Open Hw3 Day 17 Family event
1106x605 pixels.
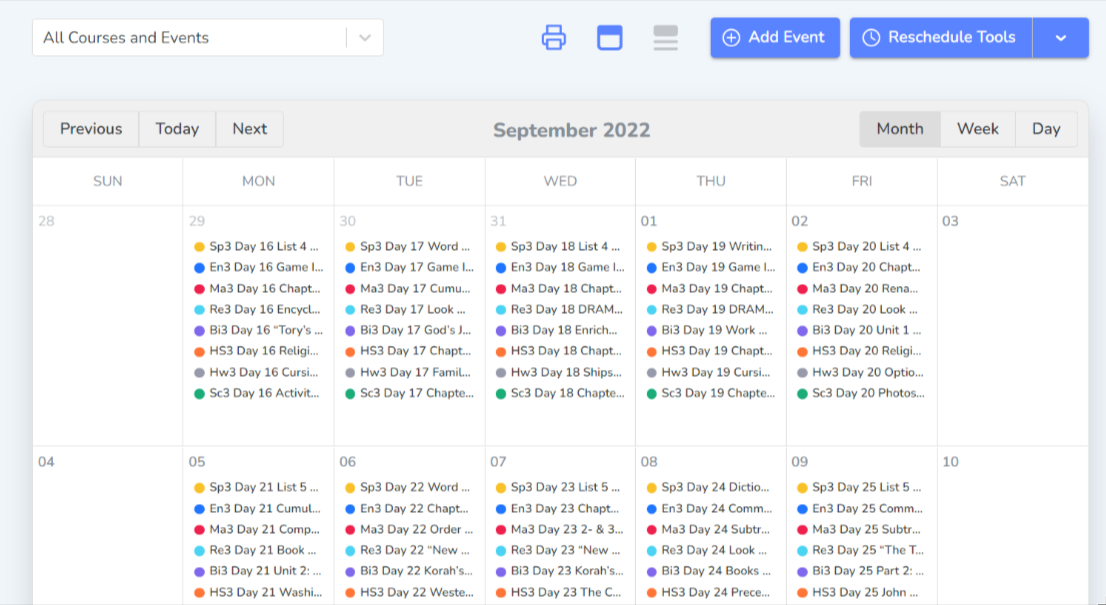[408, 372]
